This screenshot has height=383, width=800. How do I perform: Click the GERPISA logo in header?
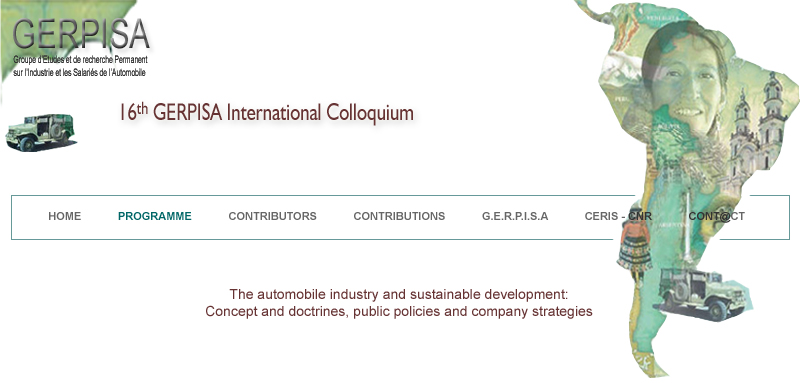(x=81, y=34)
